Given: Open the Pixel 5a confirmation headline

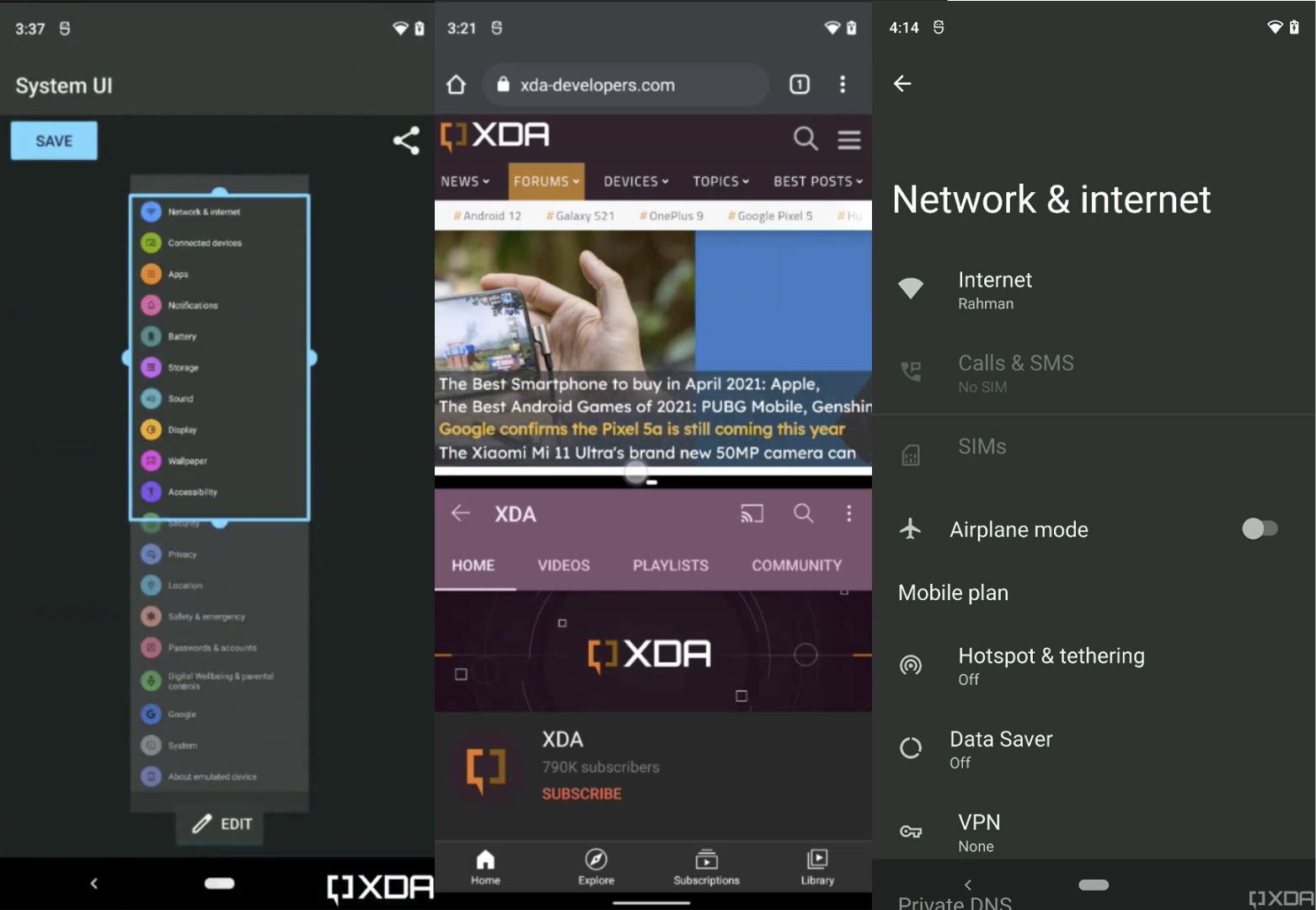Looking at the screenshot, I should pyautogui.click(x=642, y=429).
